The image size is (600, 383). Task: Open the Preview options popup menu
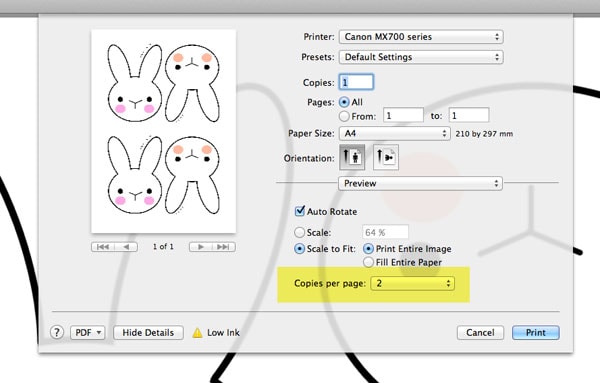pyautogui.click(x=420, y=183)
